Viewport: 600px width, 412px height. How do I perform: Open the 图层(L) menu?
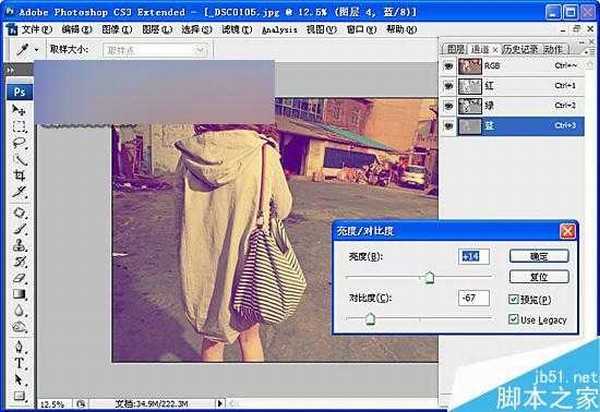point(157,29)
